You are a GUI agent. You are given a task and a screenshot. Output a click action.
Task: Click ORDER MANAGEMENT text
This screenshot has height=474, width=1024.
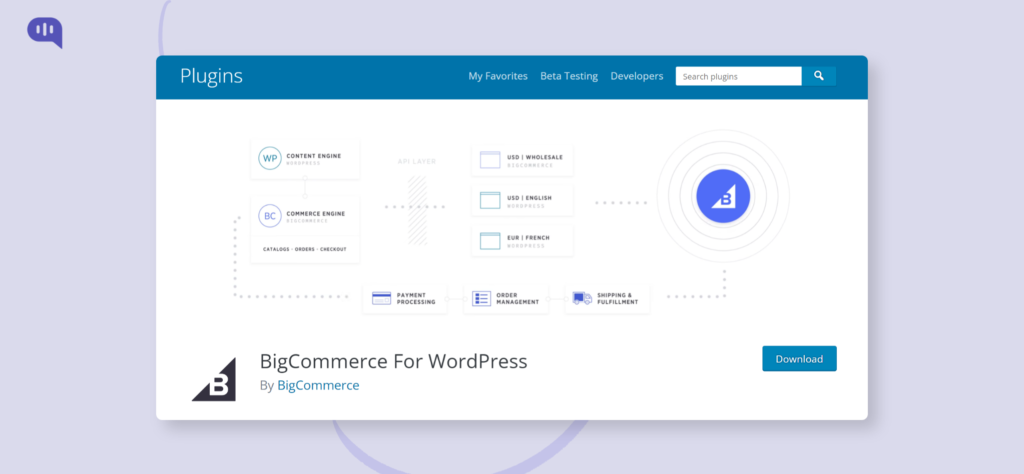(x=517, y=298)
